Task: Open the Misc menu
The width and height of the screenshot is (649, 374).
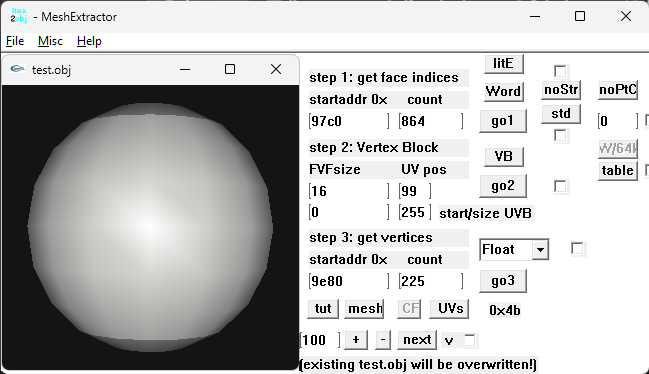Action: point(50,41)
